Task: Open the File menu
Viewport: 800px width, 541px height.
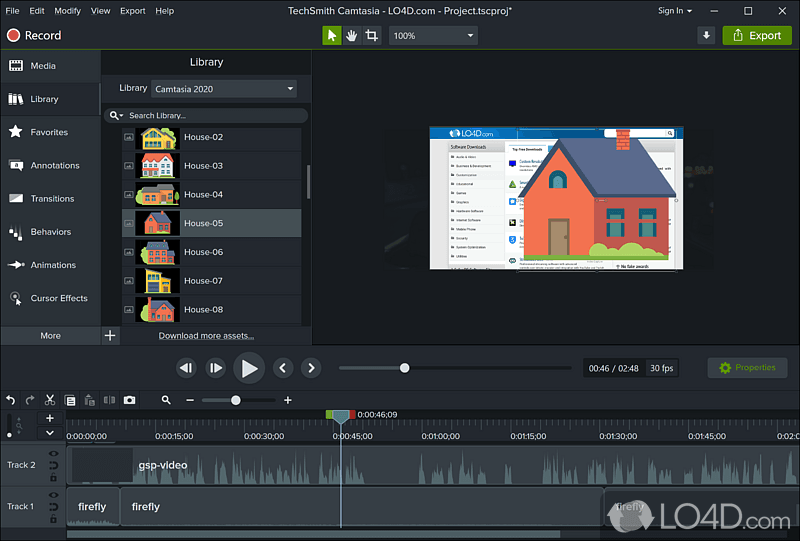Action: pyautogui.click(x=12, y=11)
